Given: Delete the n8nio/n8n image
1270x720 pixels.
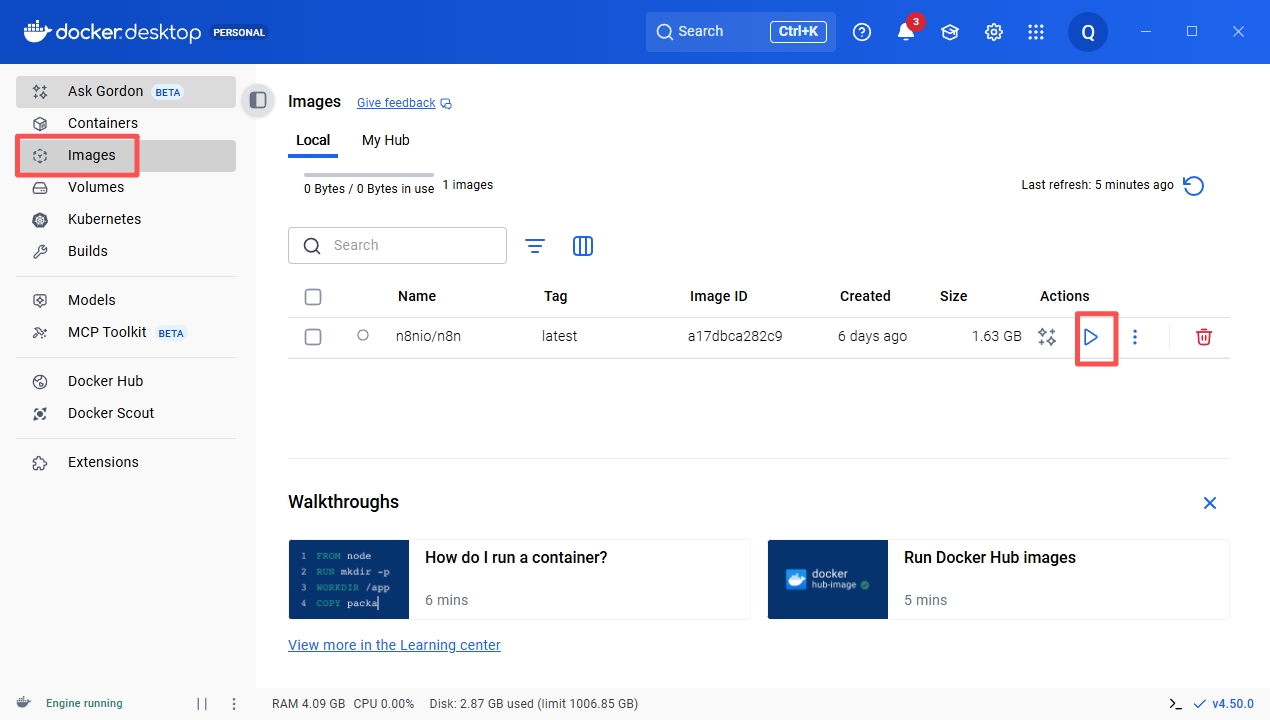Looking at the screenshot, I should click(x=1204, y=337).
